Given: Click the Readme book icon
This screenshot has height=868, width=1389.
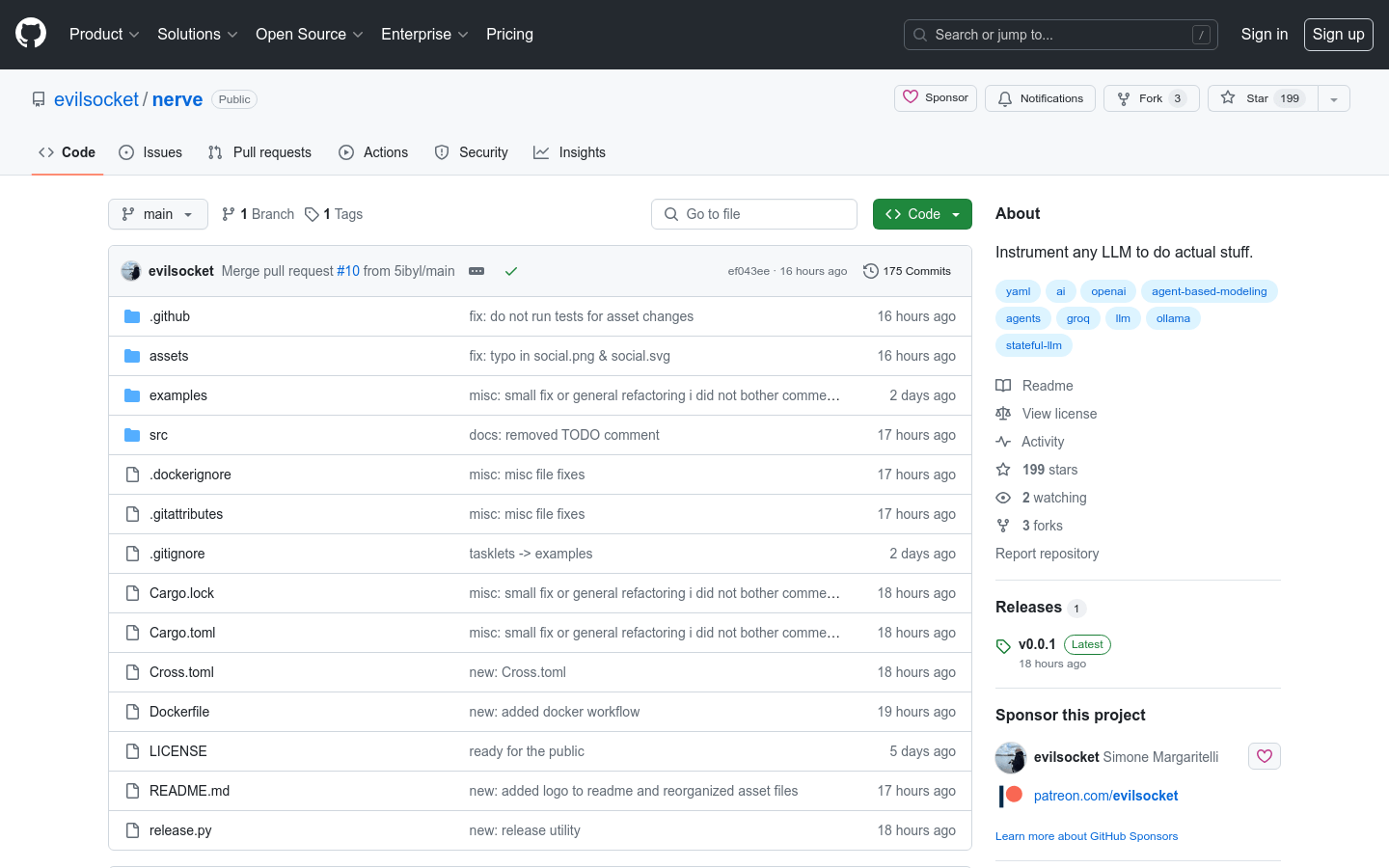Looking at the screenshot, I should (x=1003, y=386).
